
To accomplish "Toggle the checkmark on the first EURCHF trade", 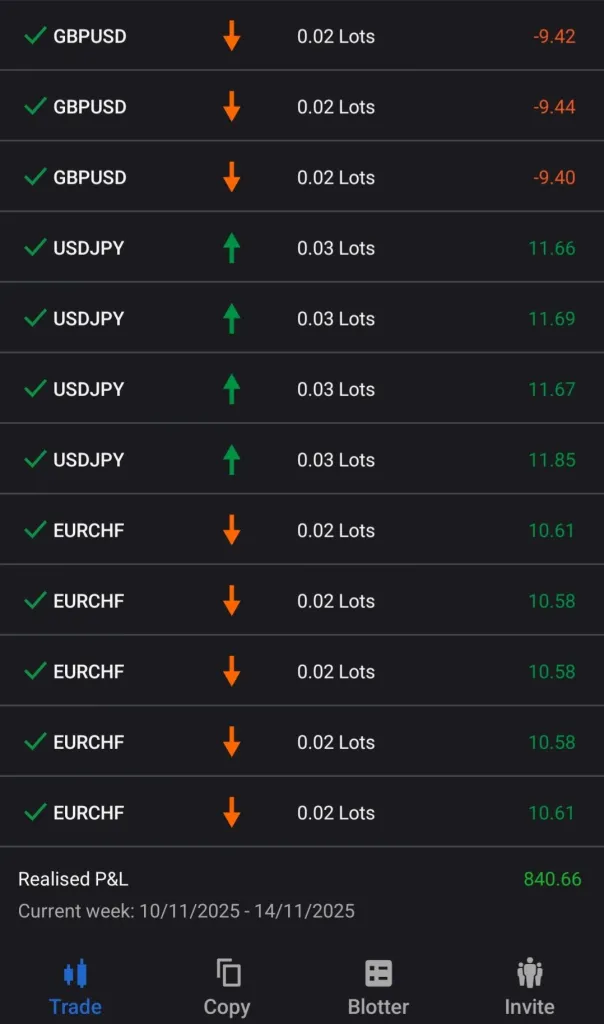I will (35, 530).
